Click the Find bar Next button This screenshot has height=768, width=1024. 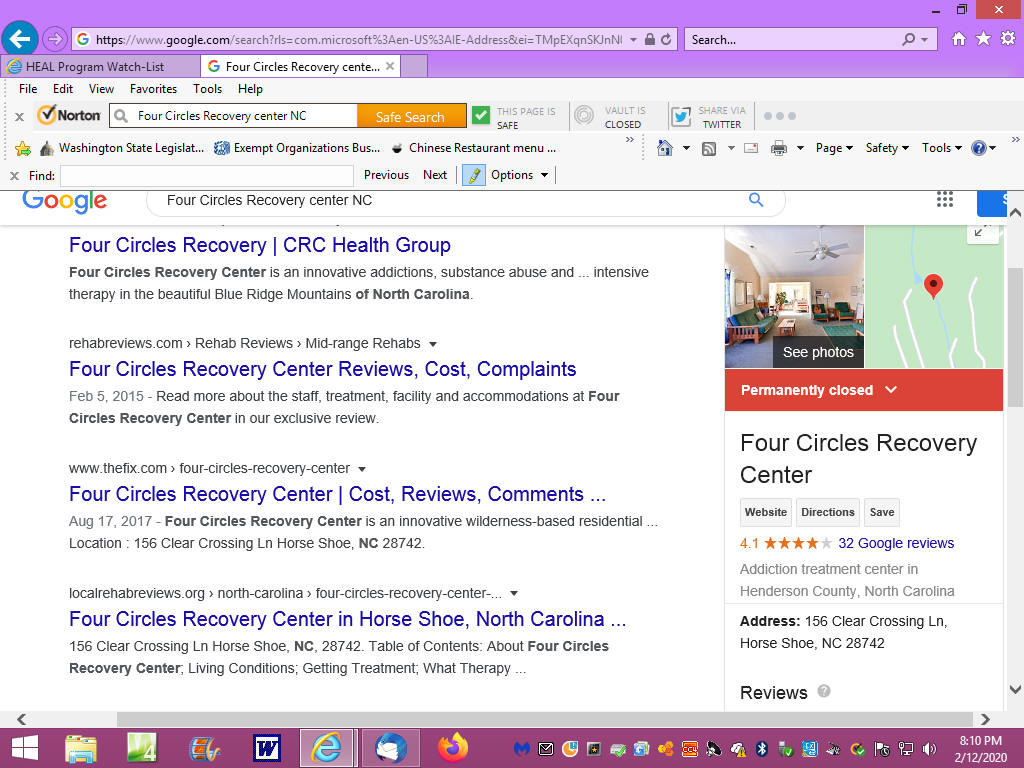[435, 175]
